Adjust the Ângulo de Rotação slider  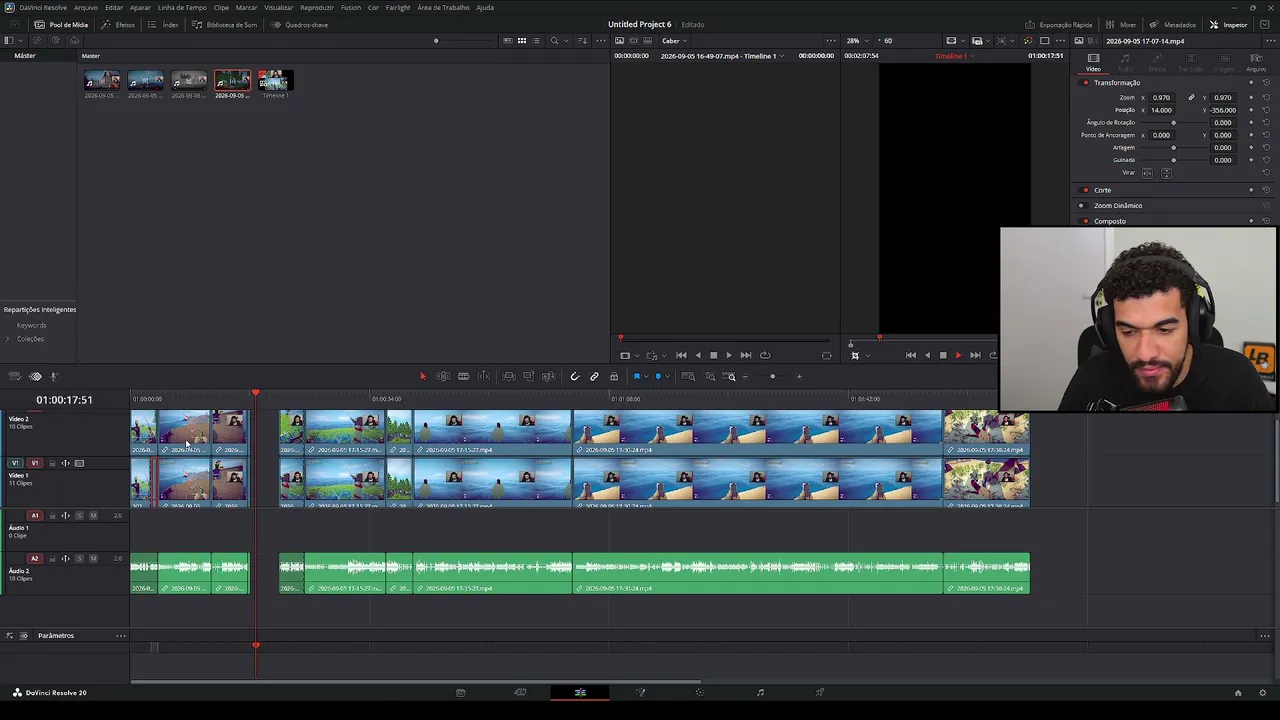1173,123
